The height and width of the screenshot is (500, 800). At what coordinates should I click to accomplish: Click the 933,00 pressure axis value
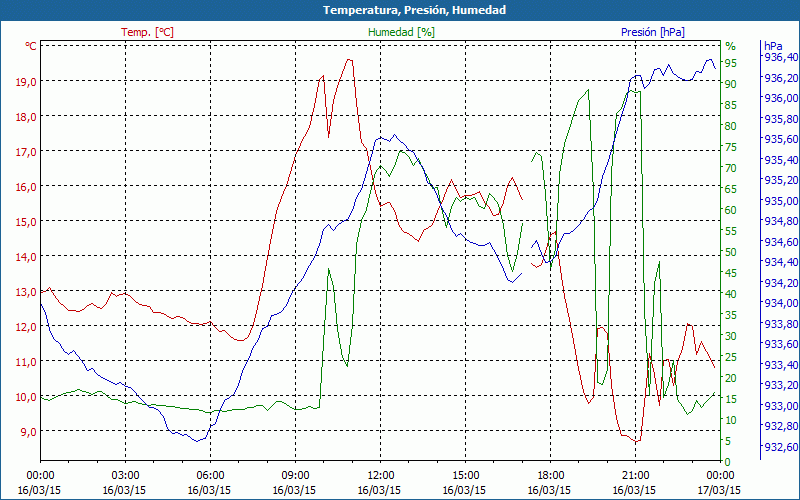781,406
